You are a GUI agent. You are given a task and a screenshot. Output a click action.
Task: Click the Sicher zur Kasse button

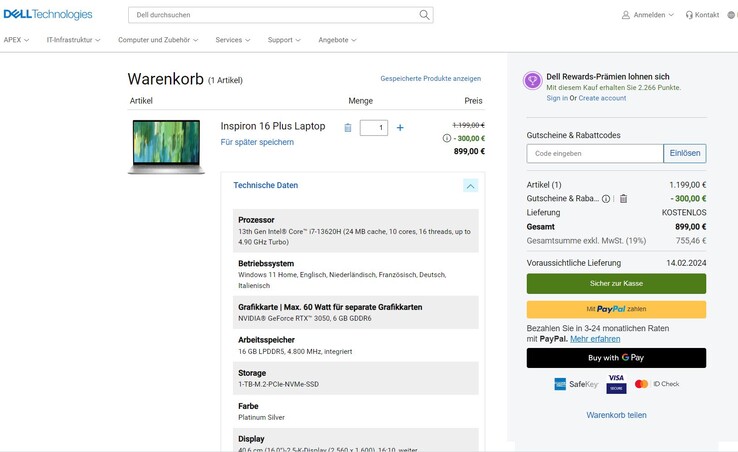pyautogui.click(x=616, y=284)
